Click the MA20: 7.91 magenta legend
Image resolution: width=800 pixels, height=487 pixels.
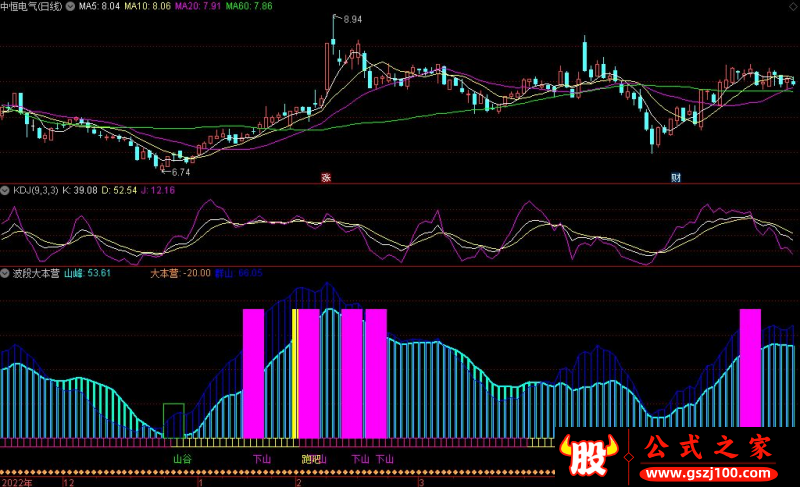tap(198, 6)
